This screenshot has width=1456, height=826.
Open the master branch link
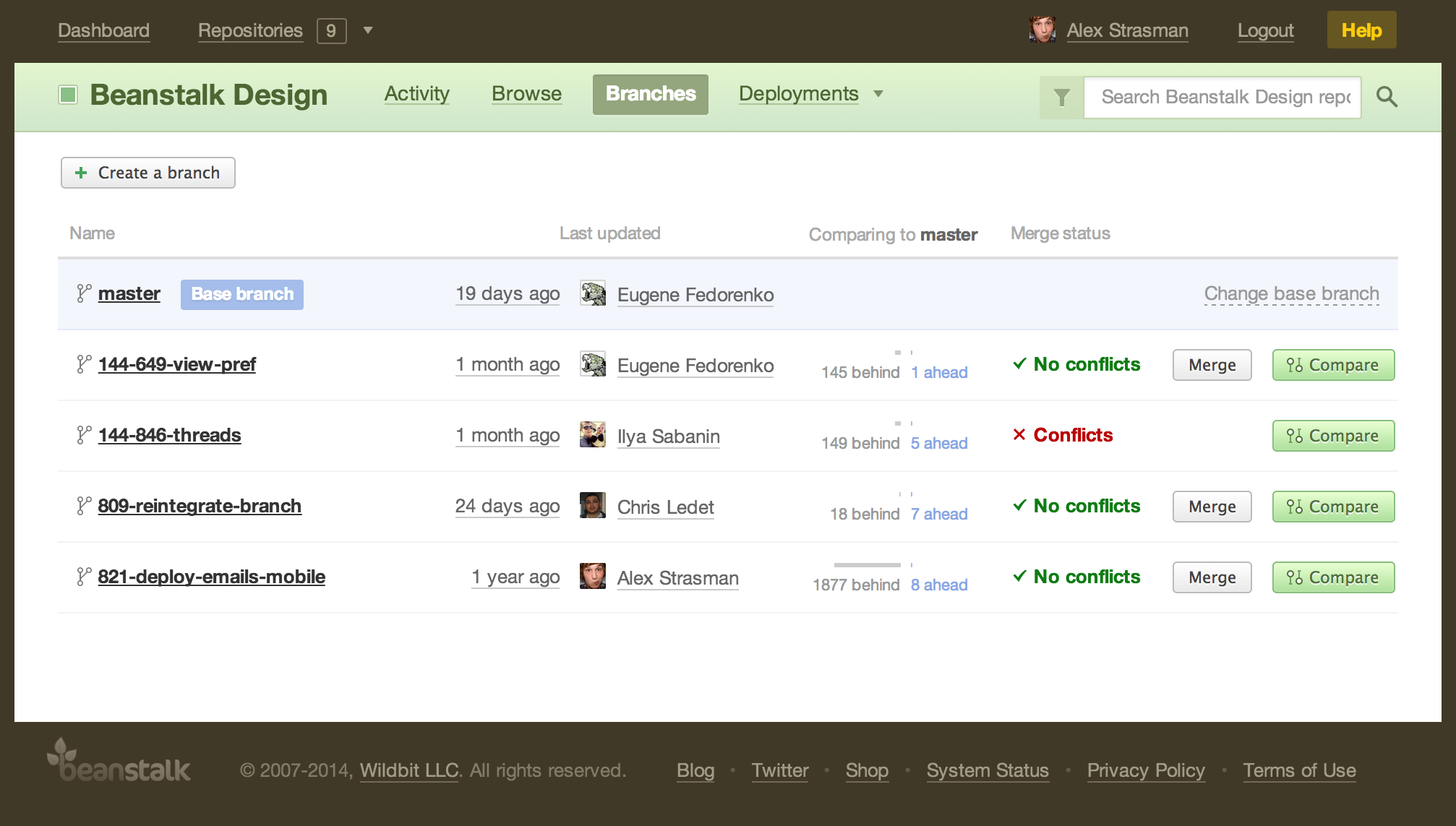pyautogui.click(x=129, y=293)
